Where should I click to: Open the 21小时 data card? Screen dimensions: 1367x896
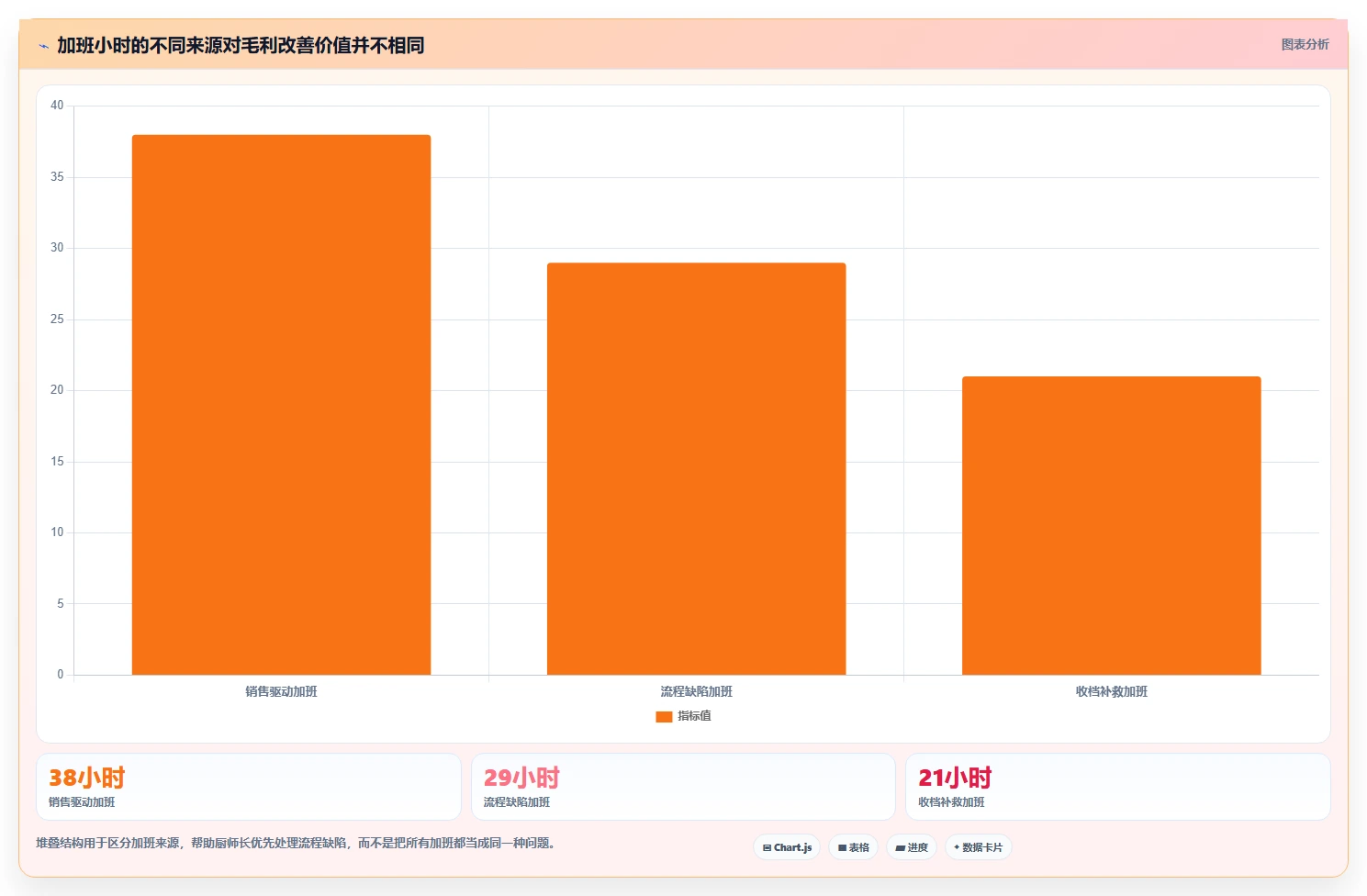coord(1117,787)
